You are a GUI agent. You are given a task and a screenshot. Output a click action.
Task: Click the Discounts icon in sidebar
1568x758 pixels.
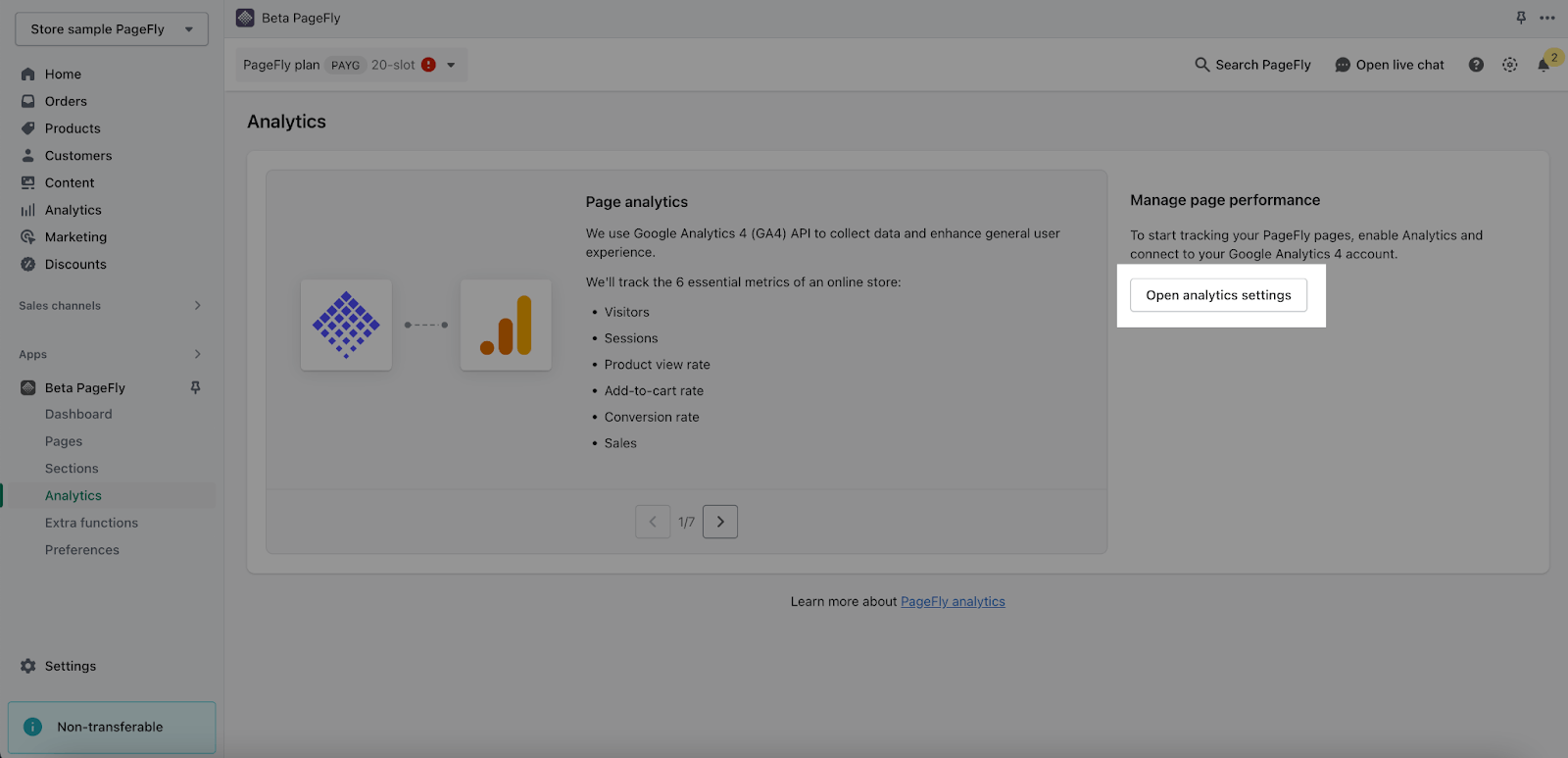coord(28,264)
